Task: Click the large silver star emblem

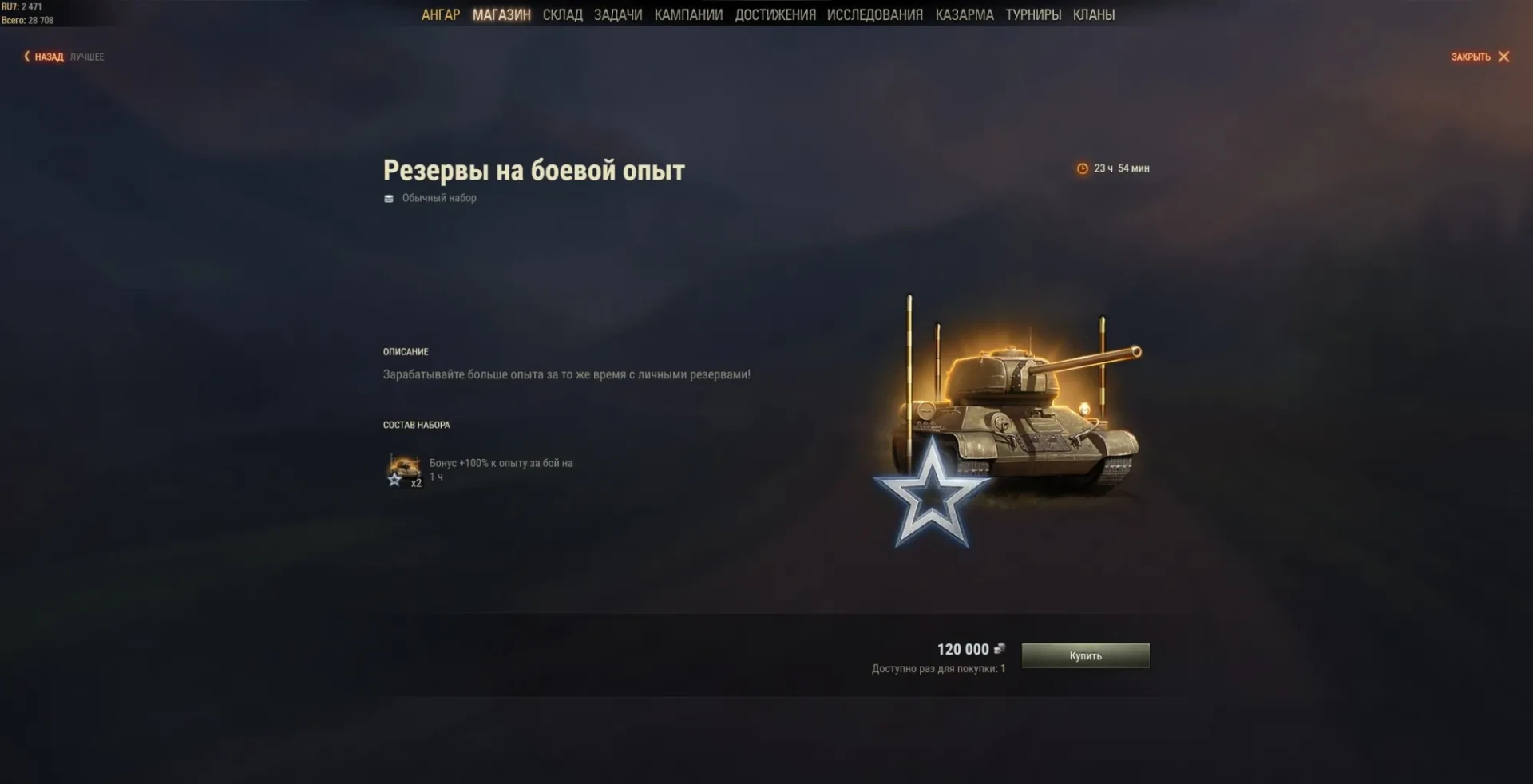Action: [x=932, y=495]
